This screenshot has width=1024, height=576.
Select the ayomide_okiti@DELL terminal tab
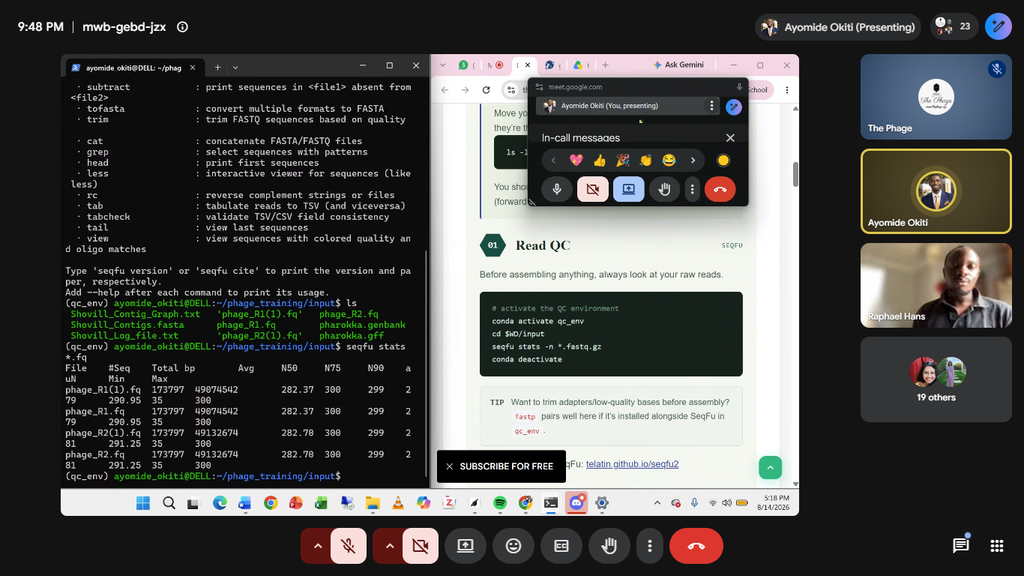coord(134,67)
